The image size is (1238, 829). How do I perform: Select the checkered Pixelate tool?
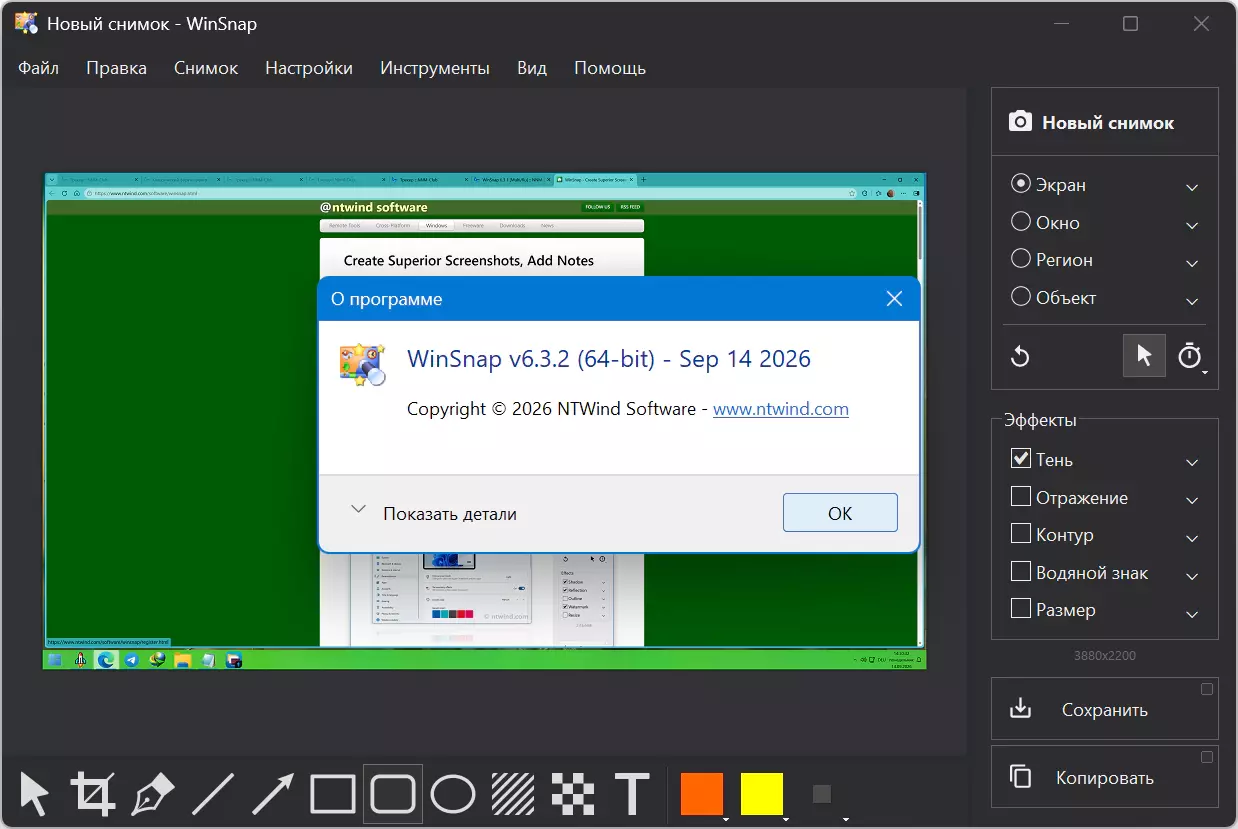click(572, 794)
